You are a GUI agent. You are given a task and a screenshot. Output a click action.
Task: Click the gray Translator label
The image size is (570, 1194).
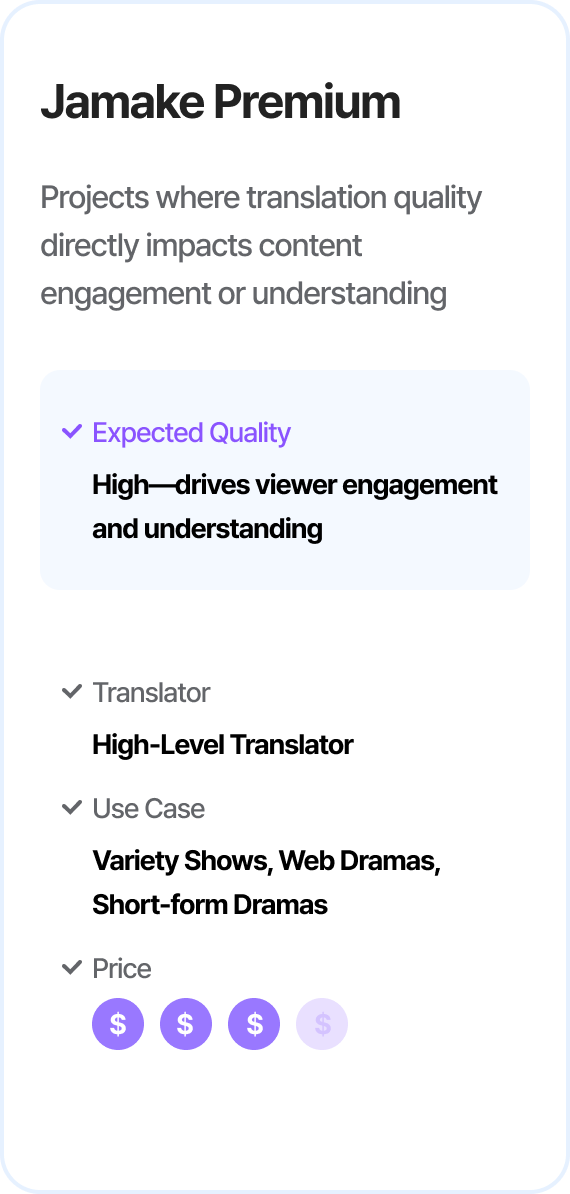151,693
